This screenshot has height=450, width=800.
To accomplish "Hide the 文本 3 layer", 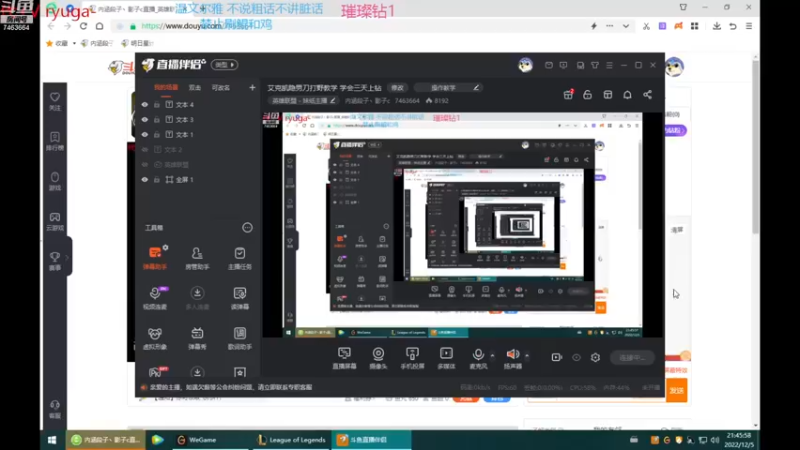I will click(145, 119).
